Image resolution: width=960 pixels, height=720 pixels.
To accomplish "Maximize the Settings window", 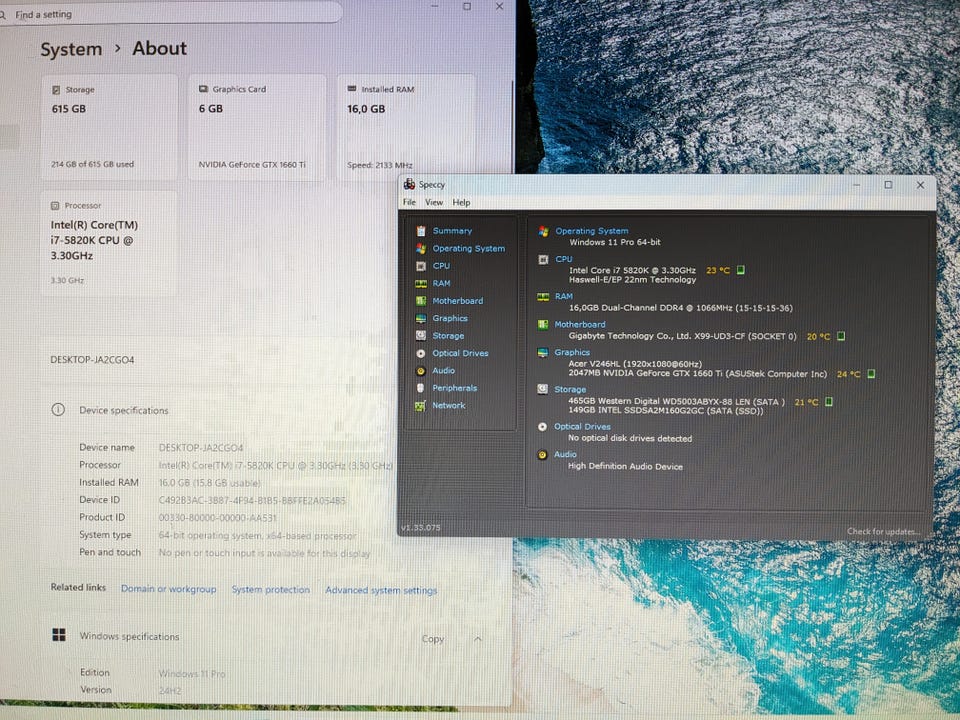I will click(x=467, y=6).
